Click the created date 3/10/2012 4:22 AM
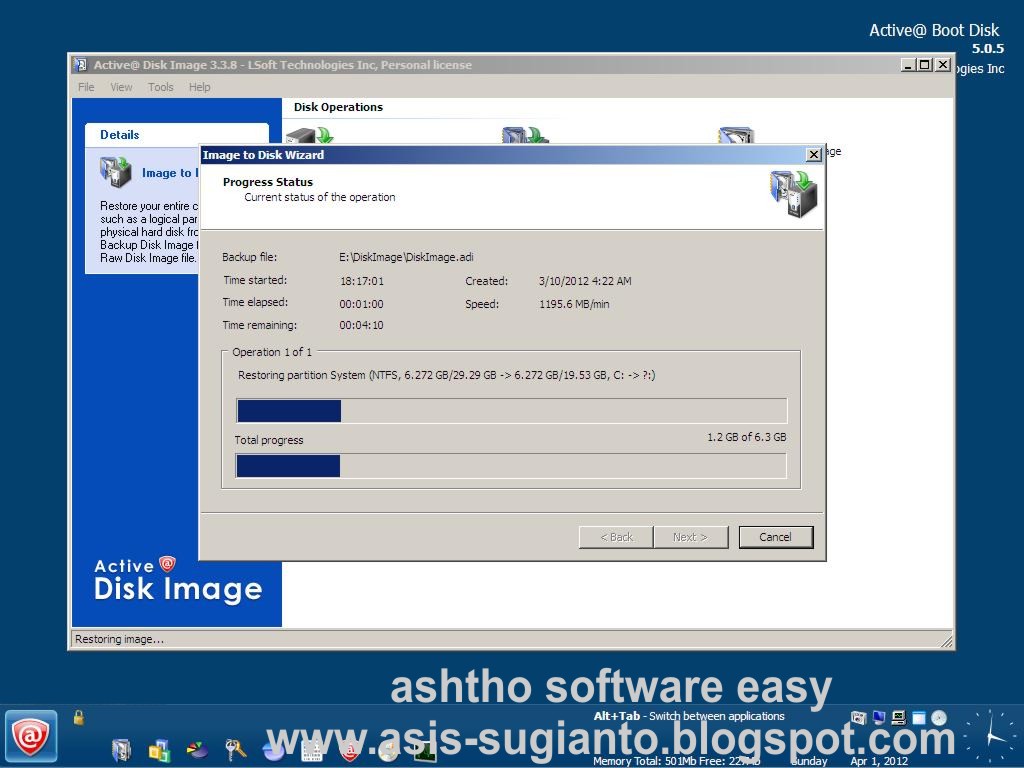Screen dimensions: 1024x768 tap(585, 281)
